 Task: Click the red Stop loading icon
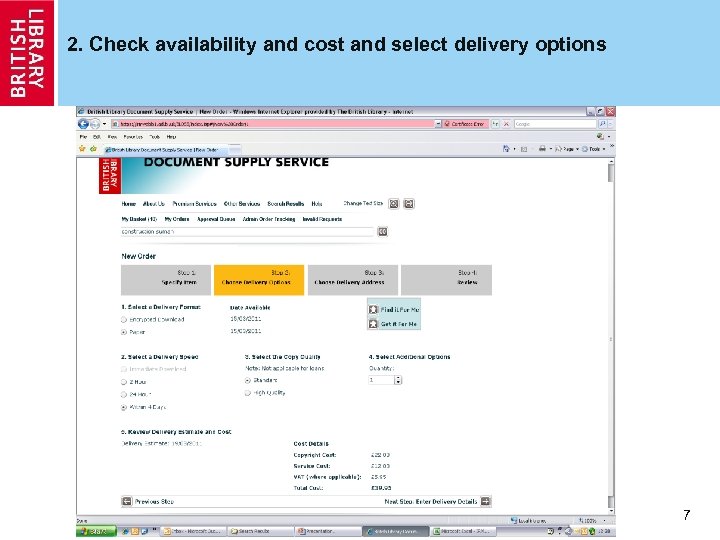click(x=506, y=124)
